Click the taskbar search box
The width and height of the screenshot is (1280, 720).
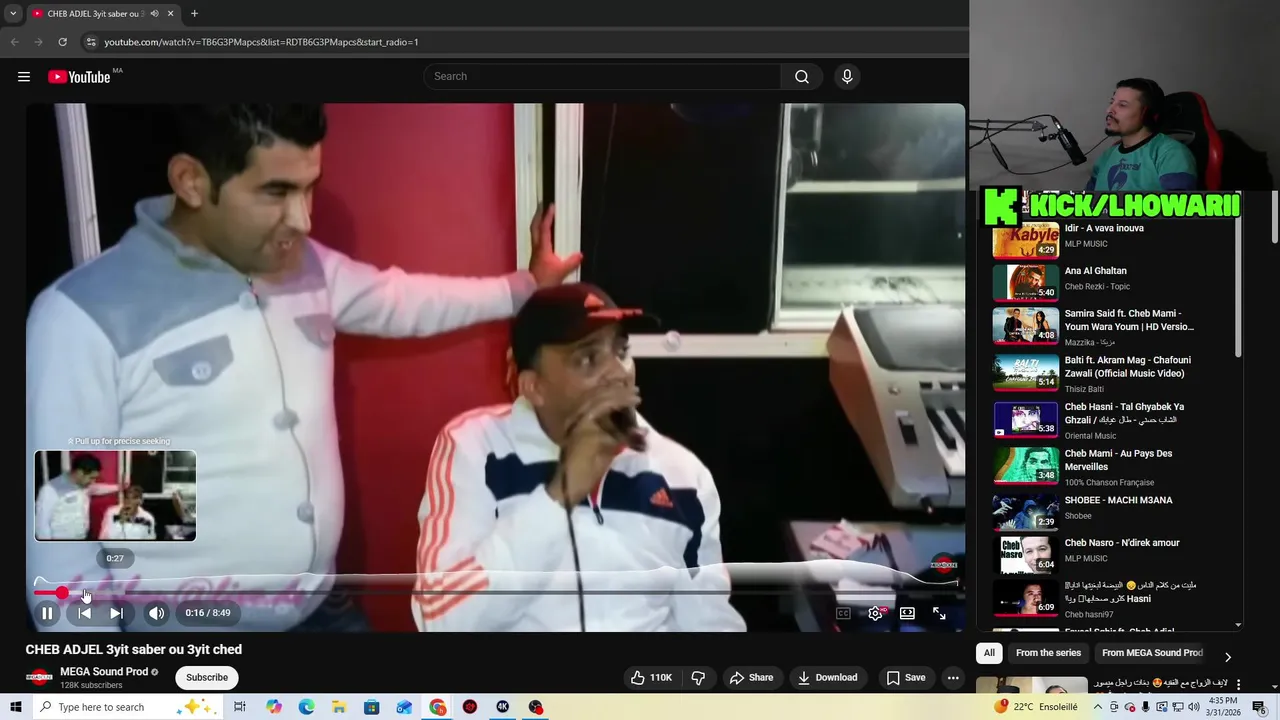(127, 707)
